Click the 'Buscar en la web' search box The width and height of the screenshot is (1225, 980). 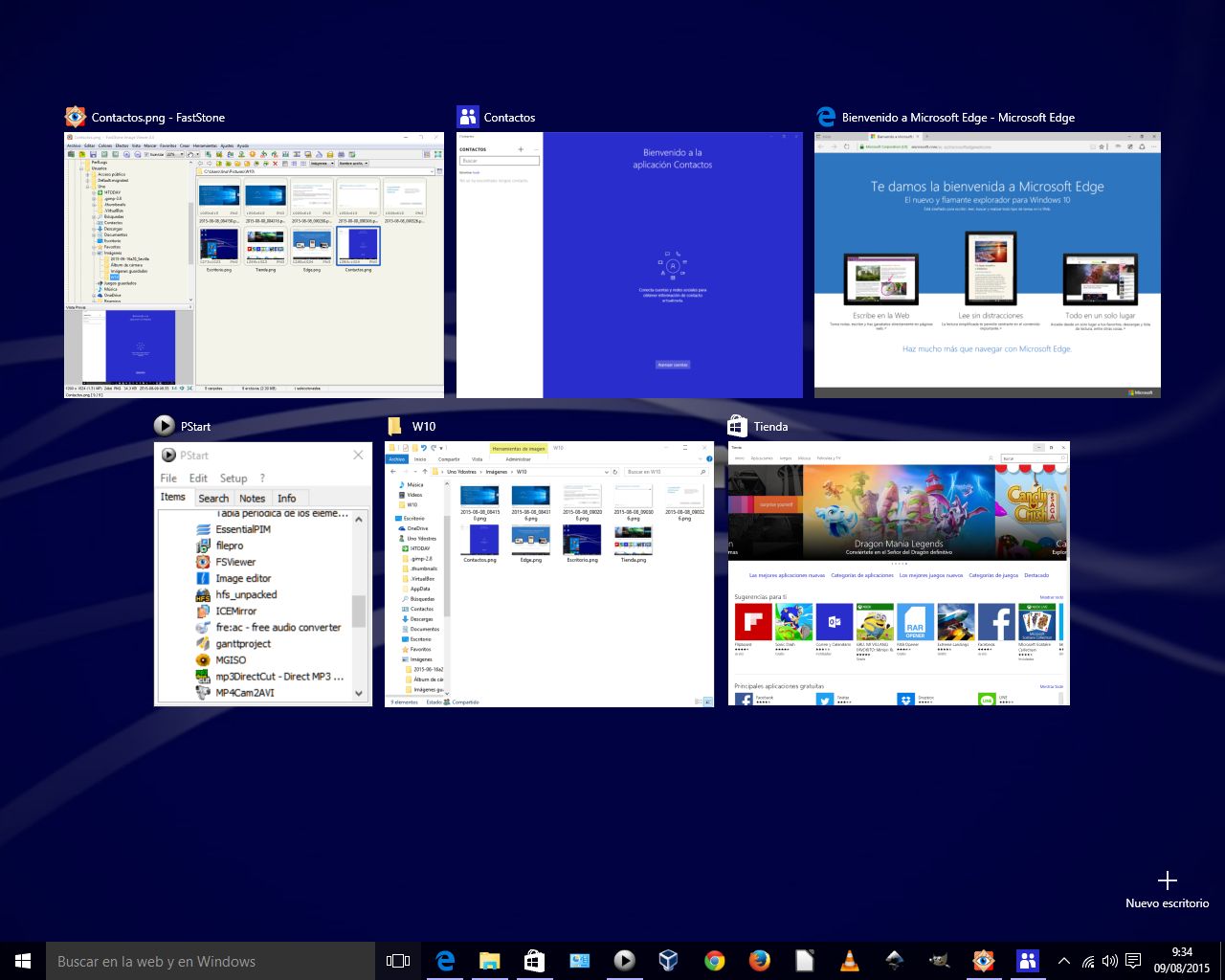(x=211, y=961)
